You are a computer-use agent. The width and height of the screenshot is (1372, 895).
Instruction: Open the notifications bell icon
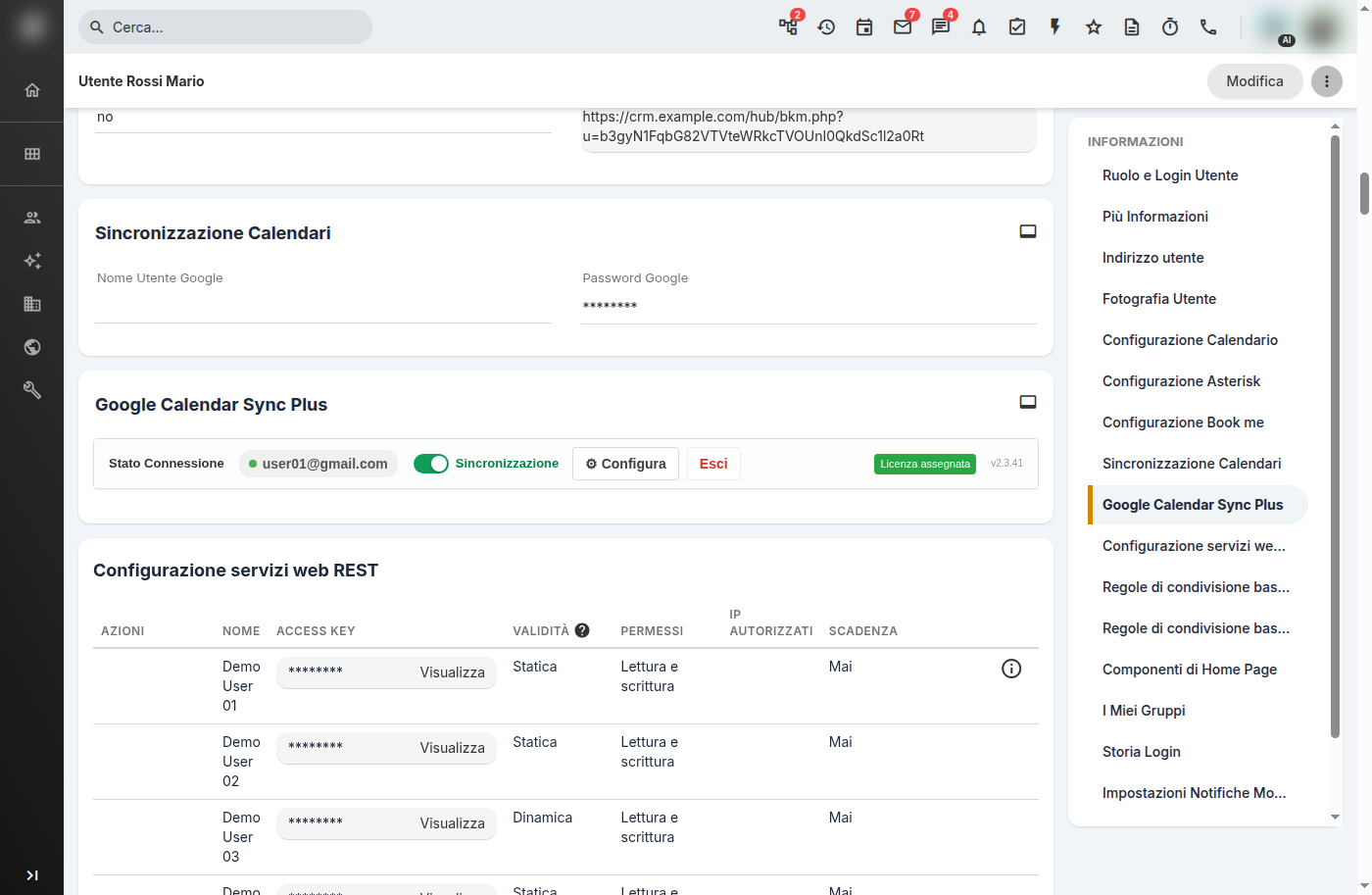979,26
